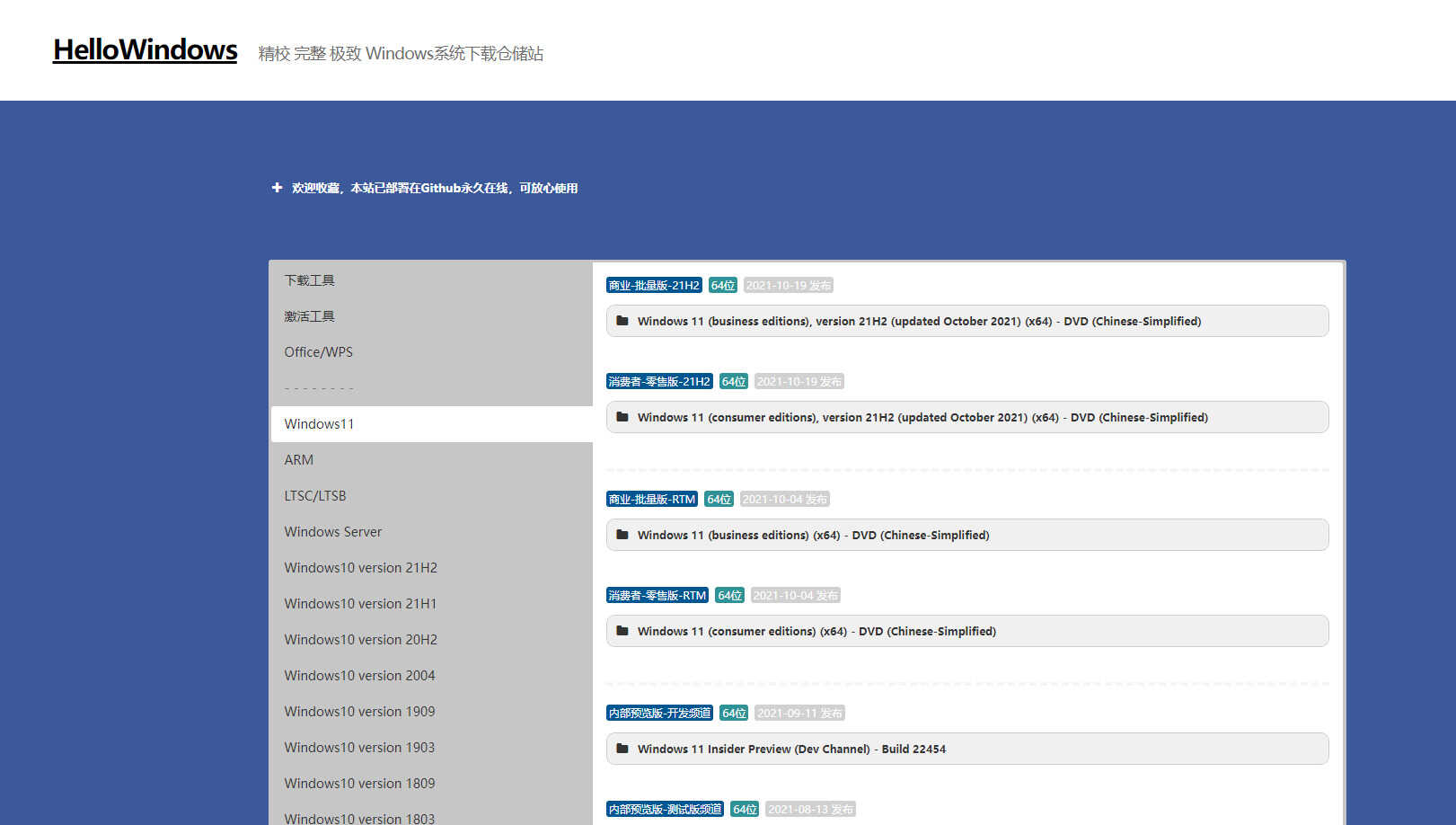Open Windows10 version 21H1 category
The height and width of the screenshot is (825, 1456).
pyautogui.click(x=431, y=604)
